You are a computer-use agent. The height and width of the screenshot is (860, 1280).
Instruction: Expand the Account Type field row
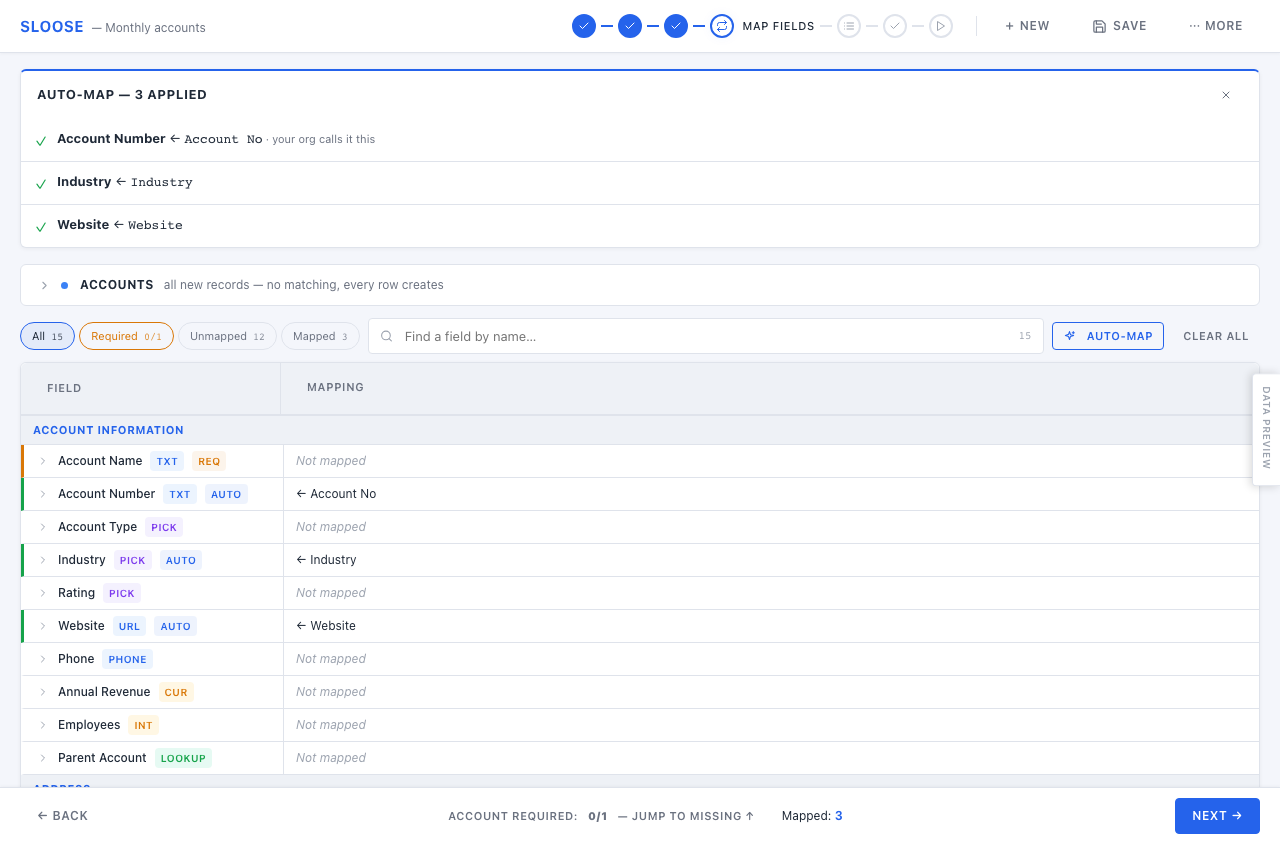point(43,527)
